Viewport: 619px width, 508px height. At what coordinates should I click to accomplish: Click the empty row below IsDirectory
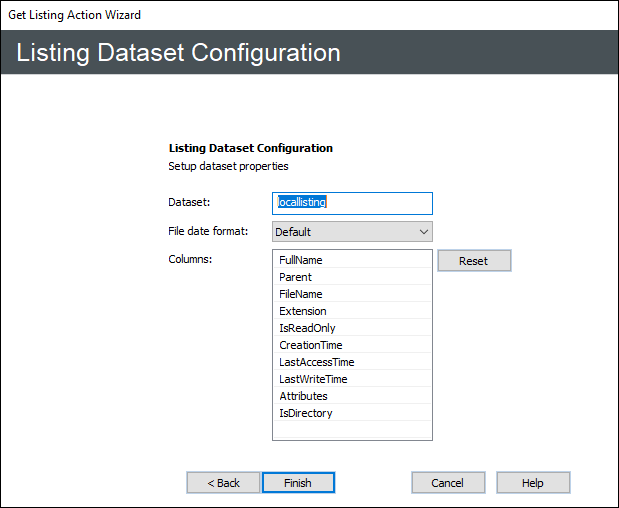[x=352, y=430]
